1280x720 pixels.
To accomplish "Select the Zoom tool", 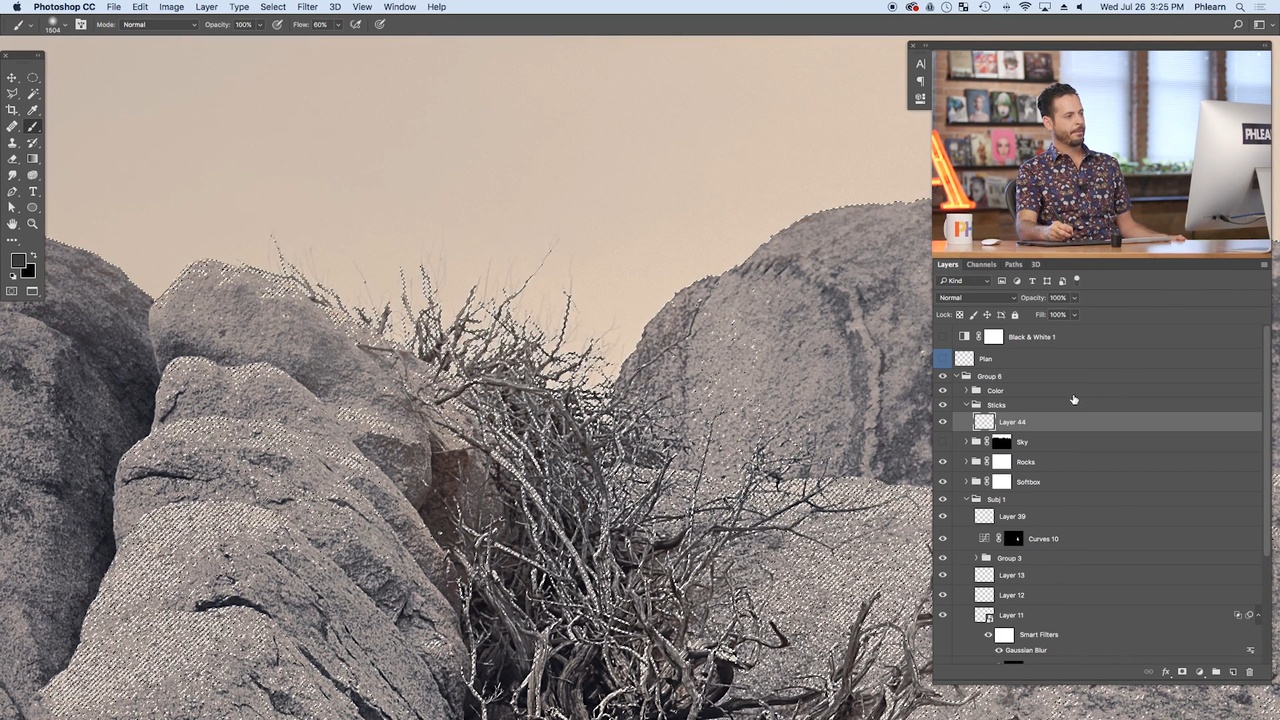I will click(32, 224).
